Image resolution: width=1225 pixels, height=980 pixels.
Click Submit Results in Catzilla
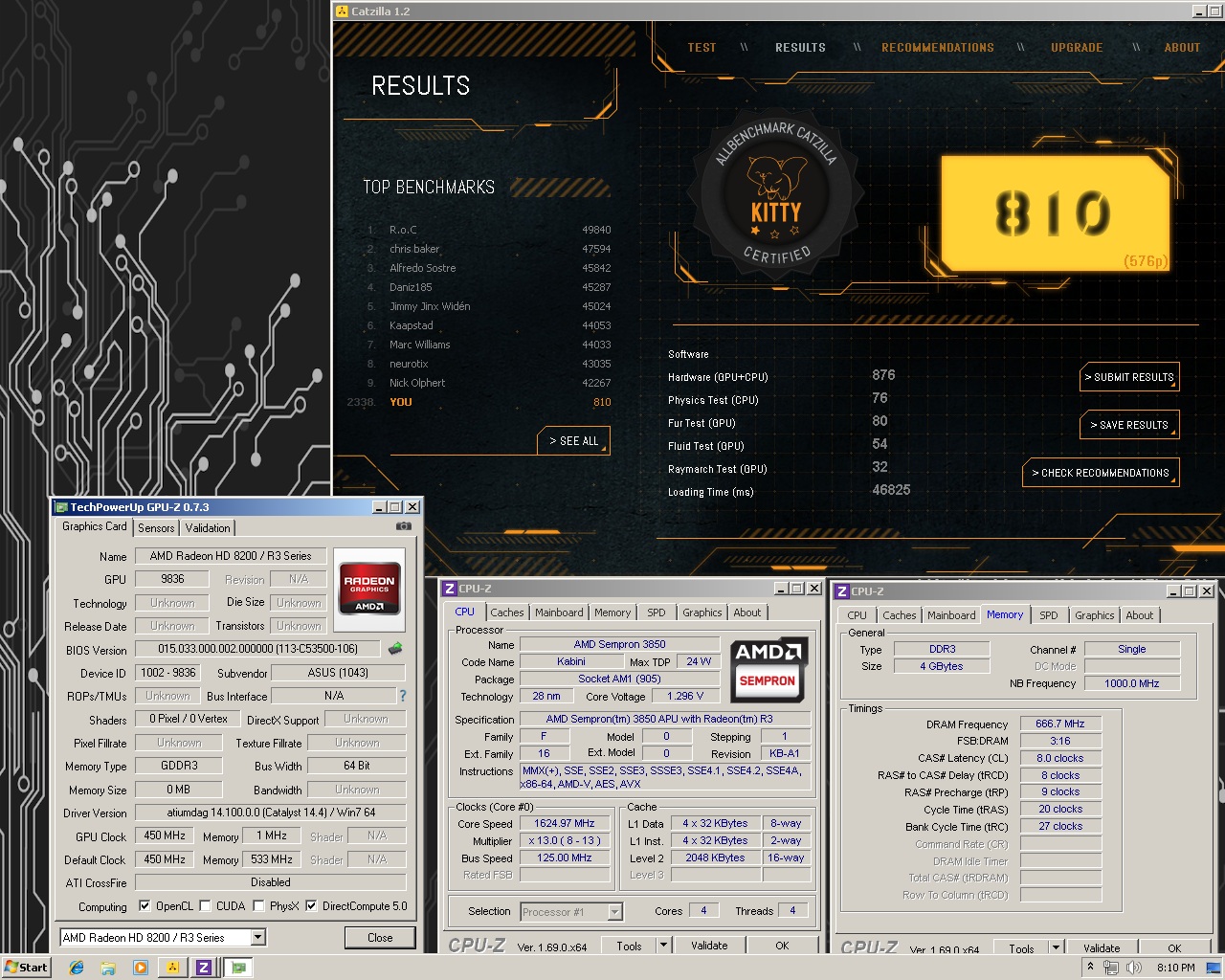click(1129, 377)
